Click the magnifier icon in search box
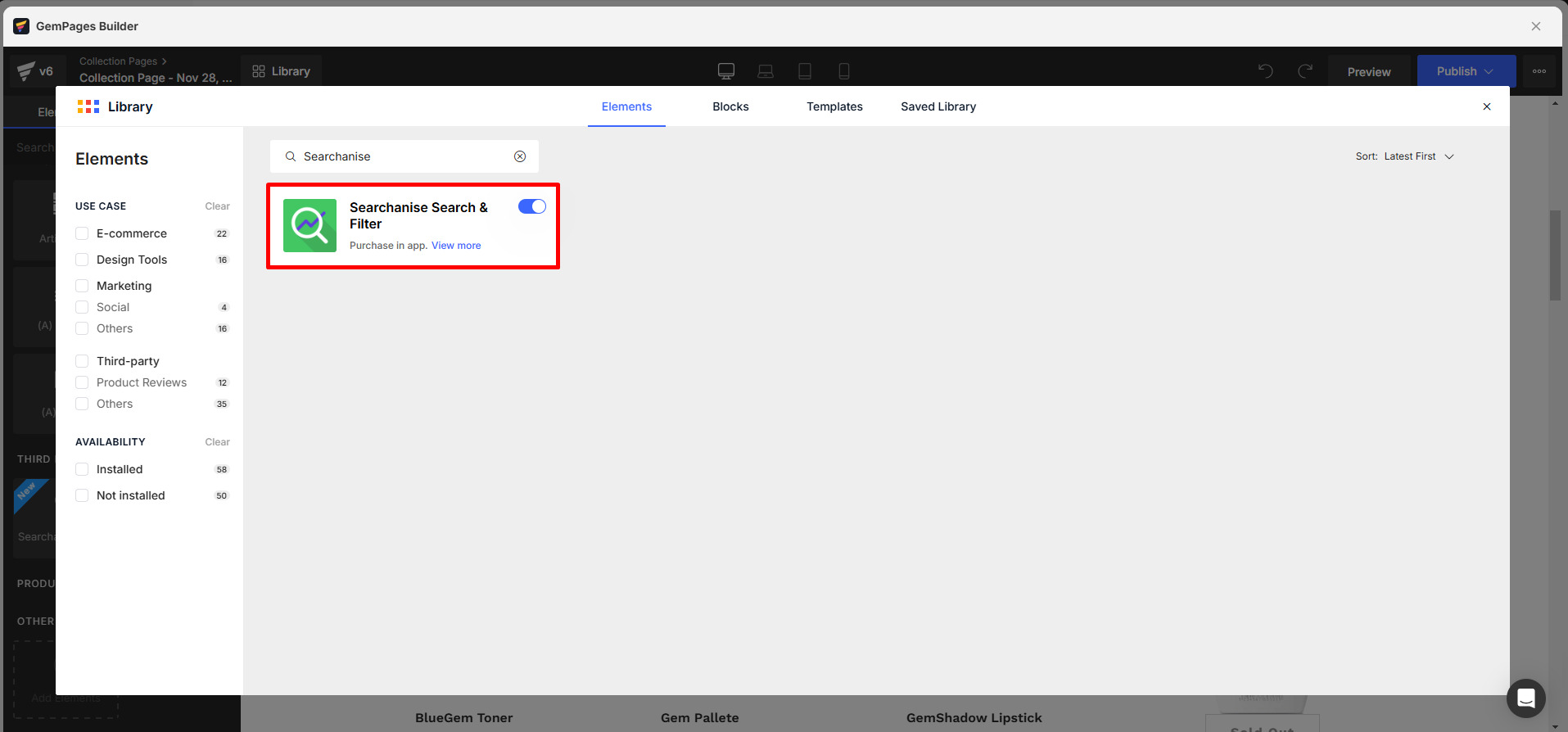Screen dimensions: 1568x732 coord(290,156)
